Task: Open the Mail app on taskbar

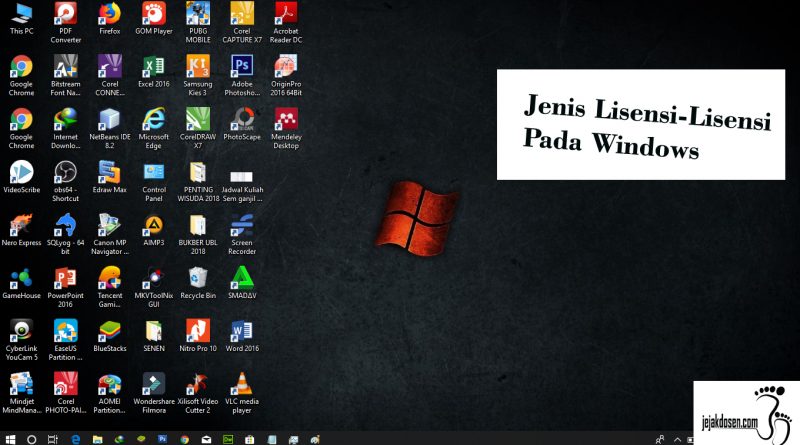Action: point(206,439)
